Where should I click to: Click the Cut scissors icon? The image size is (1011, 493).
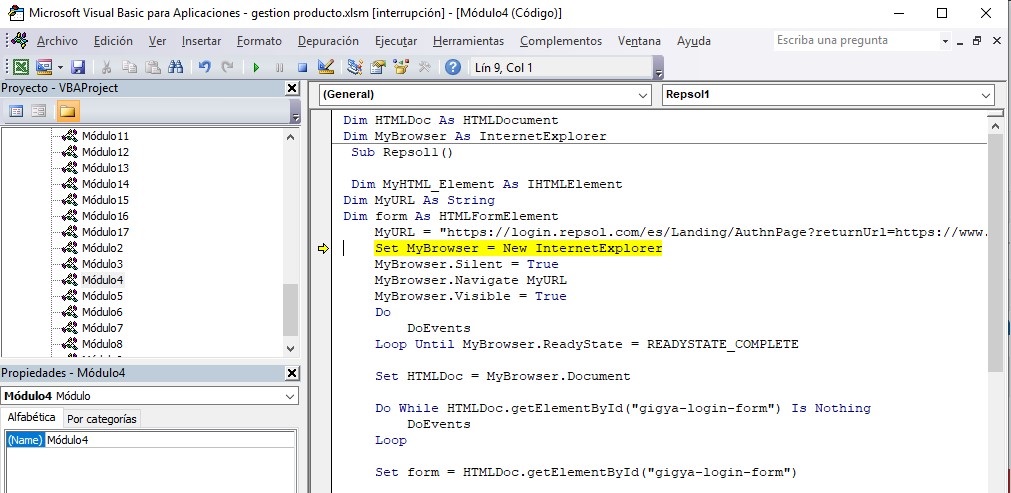[107, 67]
